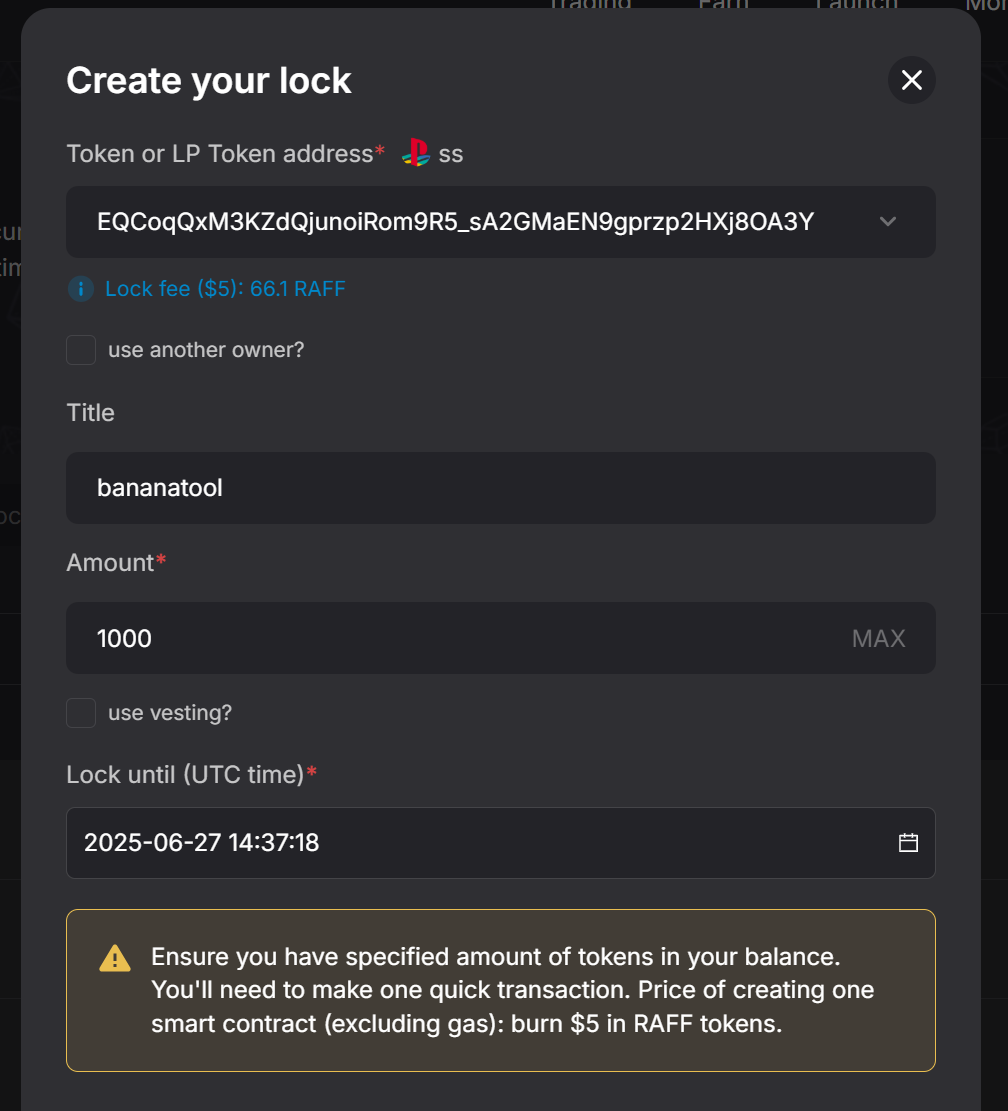
Task: Click the ss token symbol label
Action: click(451, 154)
